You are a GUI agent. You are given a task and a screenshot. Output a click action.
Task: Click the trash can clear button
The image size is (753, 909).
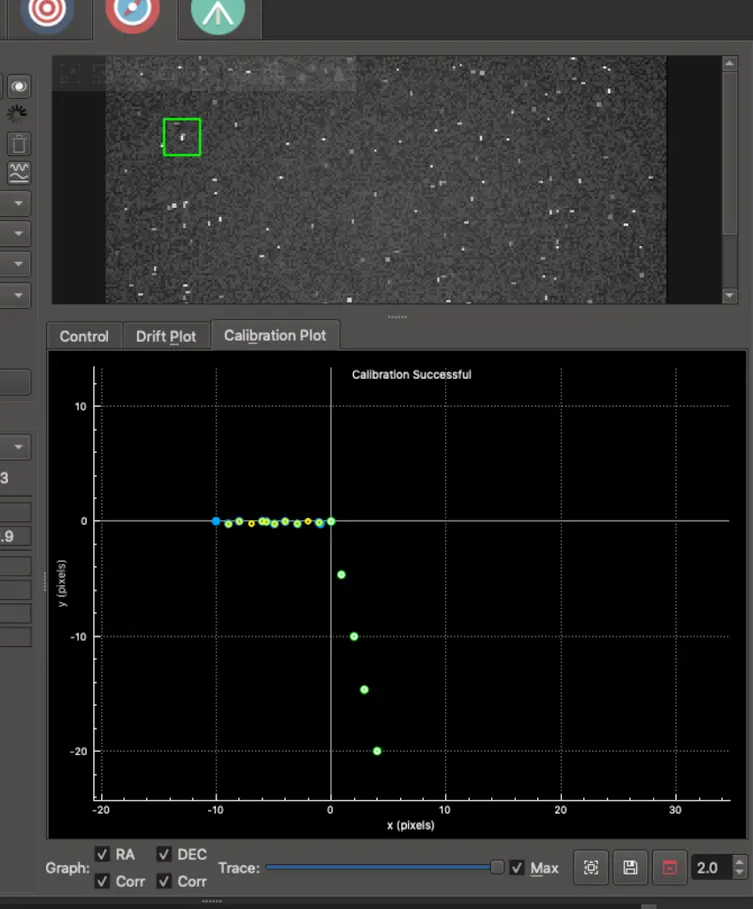[x=19, y=144]
